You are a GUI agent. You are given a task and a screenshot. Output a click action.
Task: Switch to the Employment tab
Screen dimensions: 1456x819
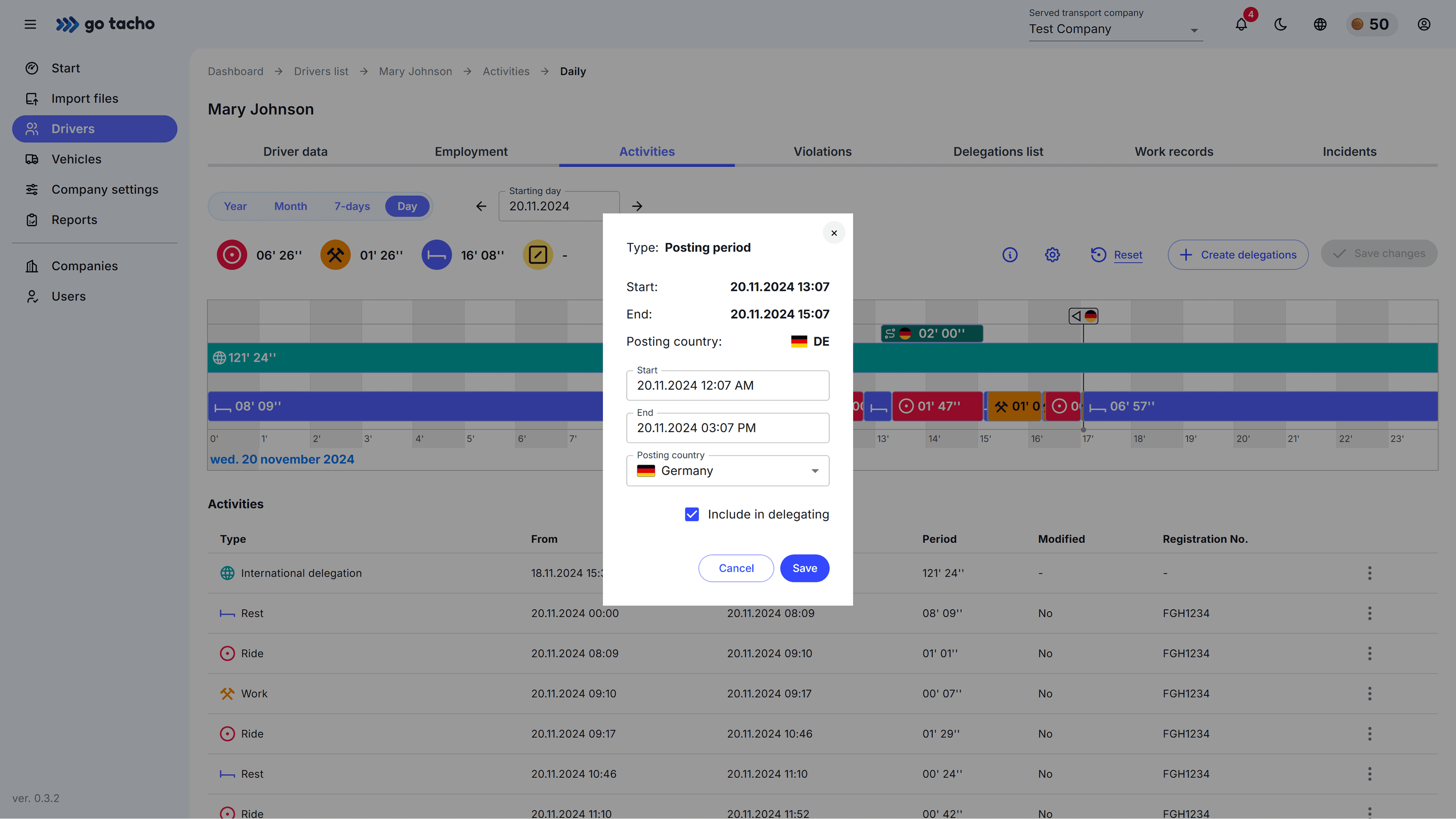coord(471,151)
